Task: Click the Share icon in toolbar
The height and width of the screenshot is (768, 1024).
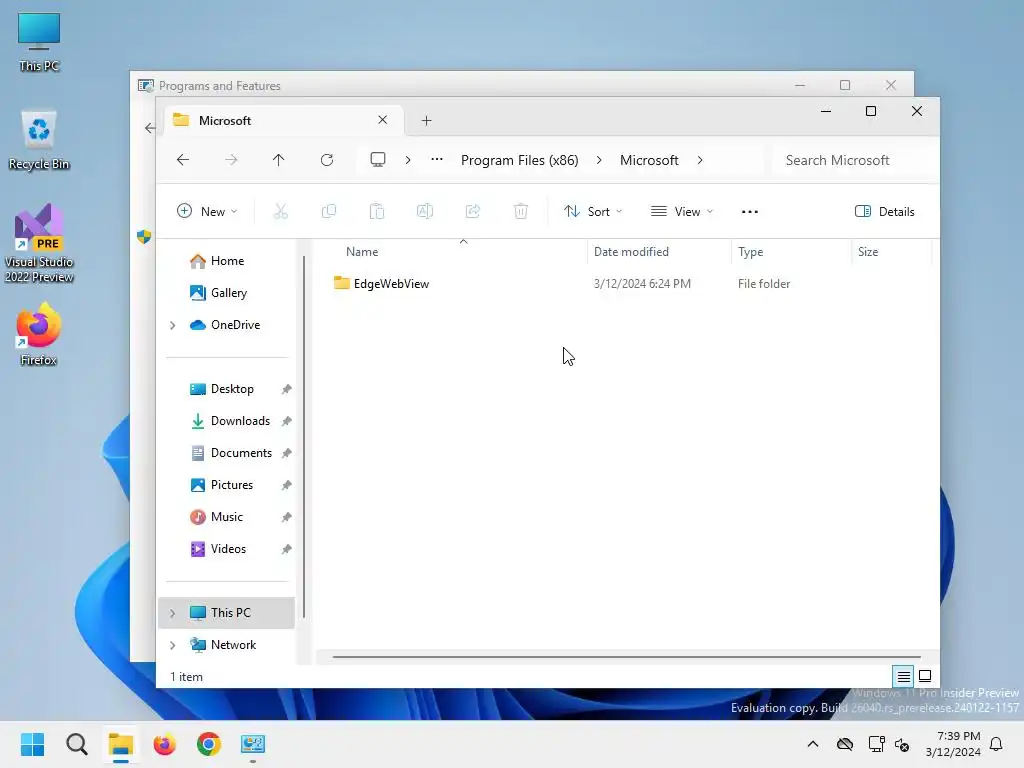Action: click(x=473, y=211)
